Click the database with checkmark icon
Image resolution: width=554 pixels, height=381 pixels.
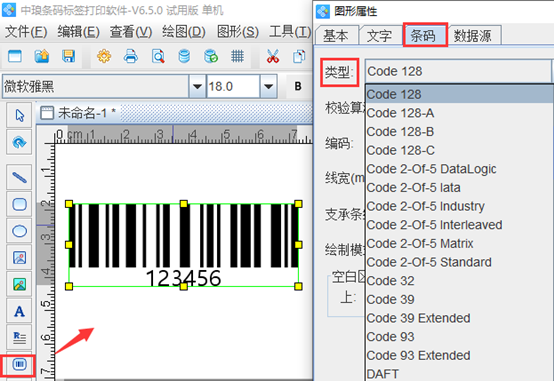[x=211, y=56]
